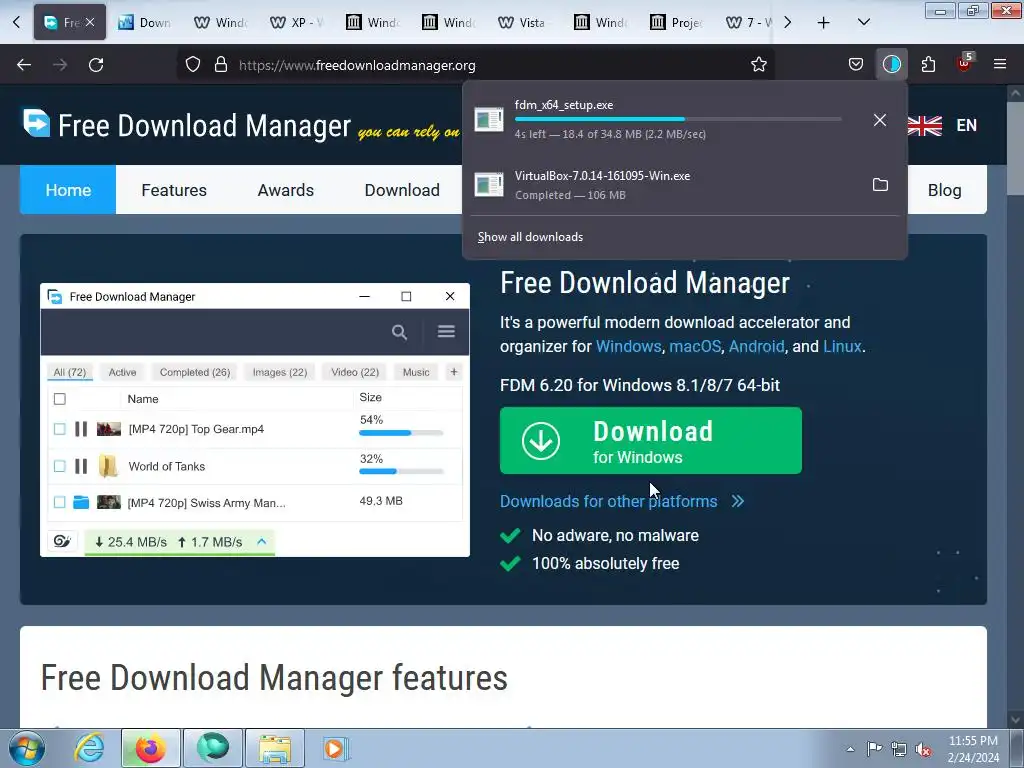The image size is (1024, 768).
Task: Click the UK flag language icon
Action: (925, 125)
